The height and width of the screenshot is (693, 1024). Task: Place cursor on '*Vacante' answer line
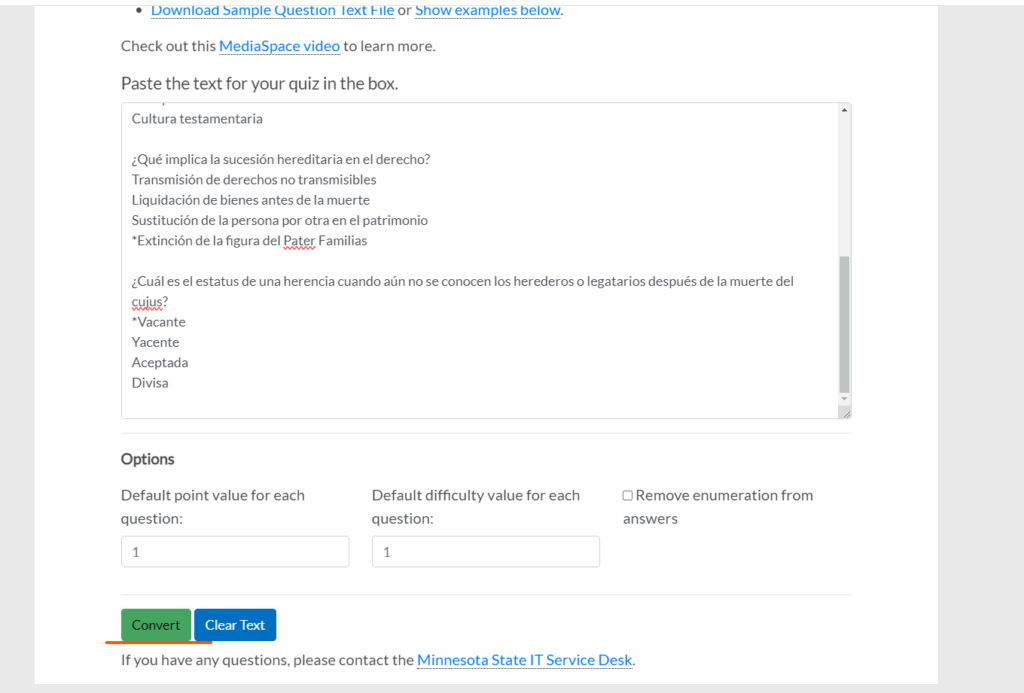[159, 322]
